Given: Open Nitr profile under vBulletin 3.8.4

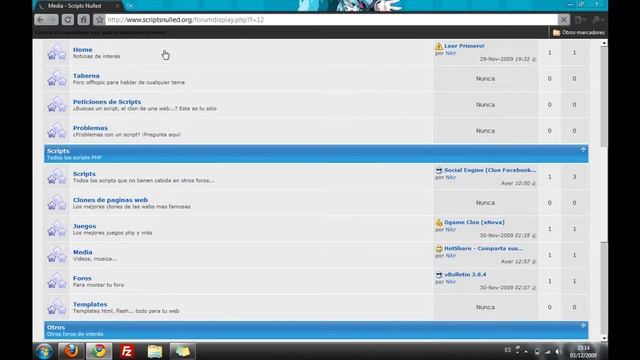Looking at the screenshot, I should pyautogui.click(x=451, y=282).
